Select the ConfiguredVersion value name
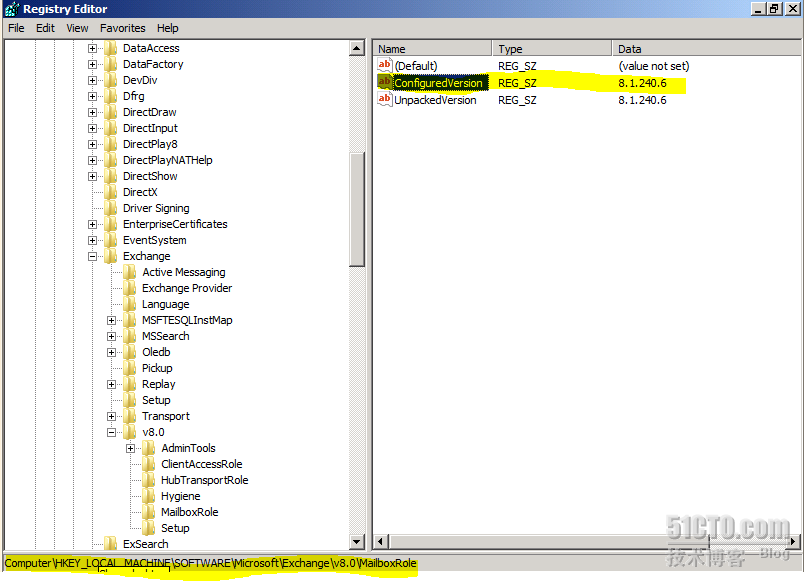This screenshot has height=581, width=804. point(438,83)
